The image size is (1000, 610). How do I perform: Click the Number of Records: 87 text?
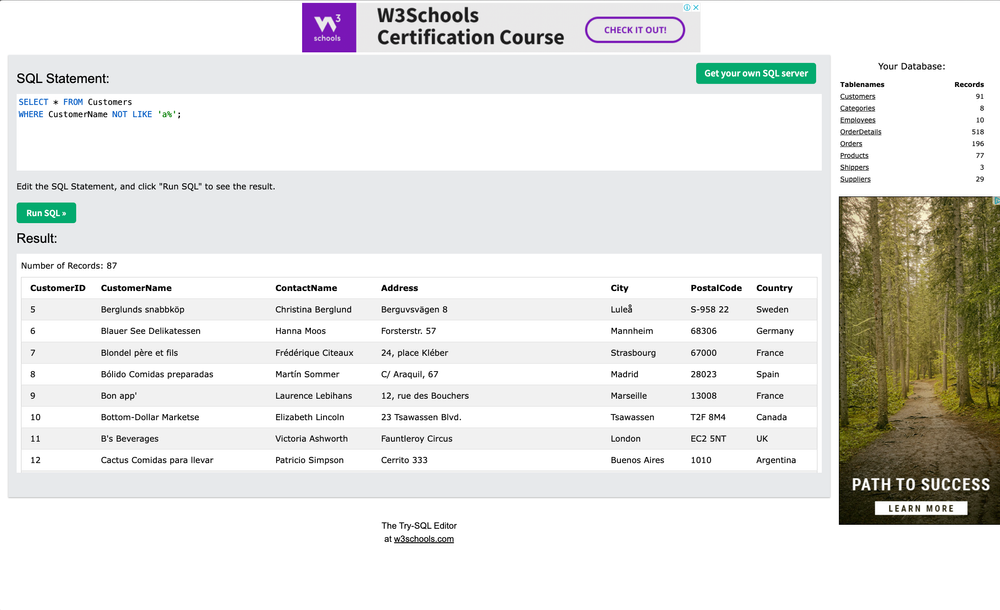coord(69,266)
